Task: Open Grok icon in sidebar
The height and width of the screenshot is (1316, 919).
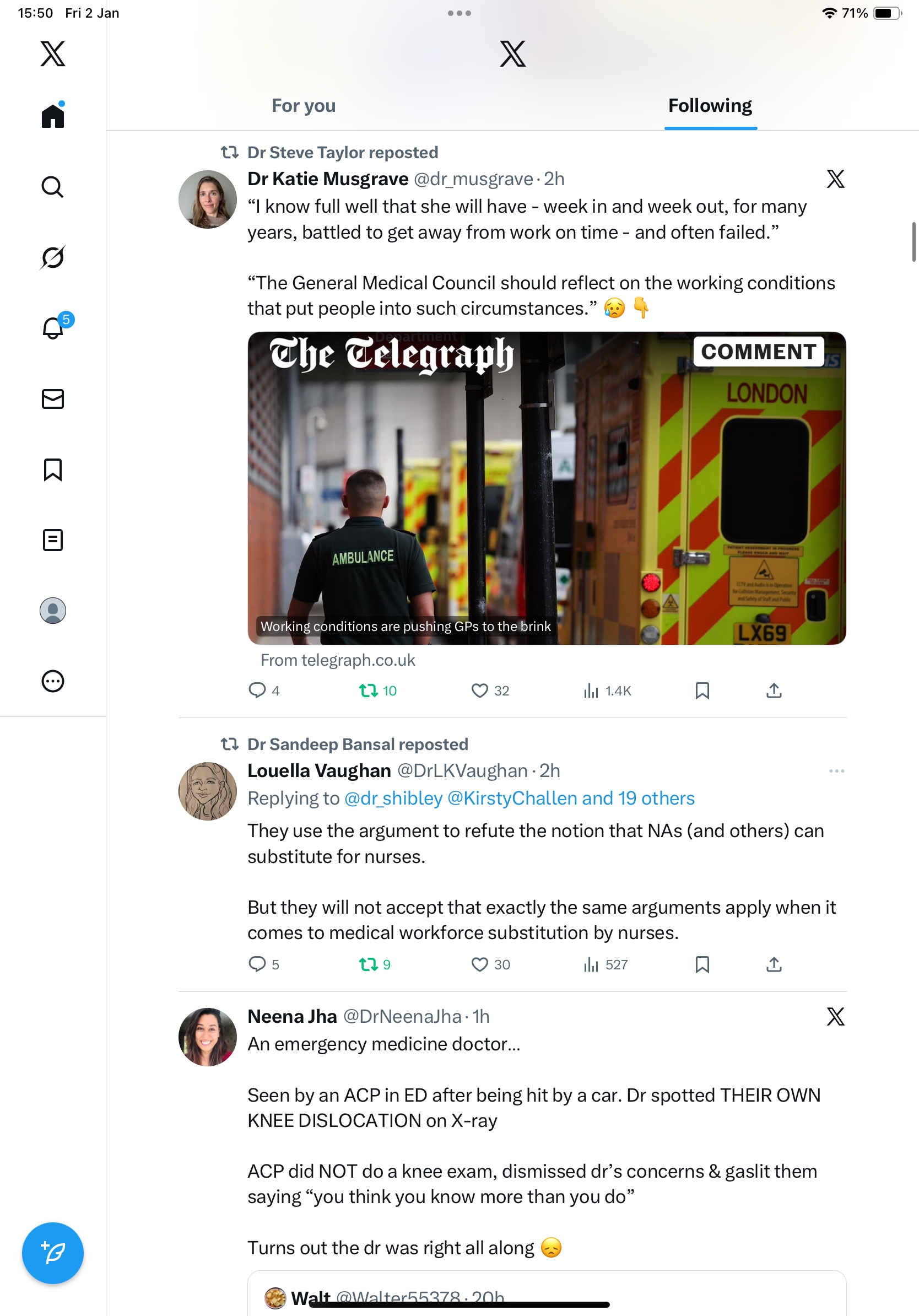Action: (52, 257)
